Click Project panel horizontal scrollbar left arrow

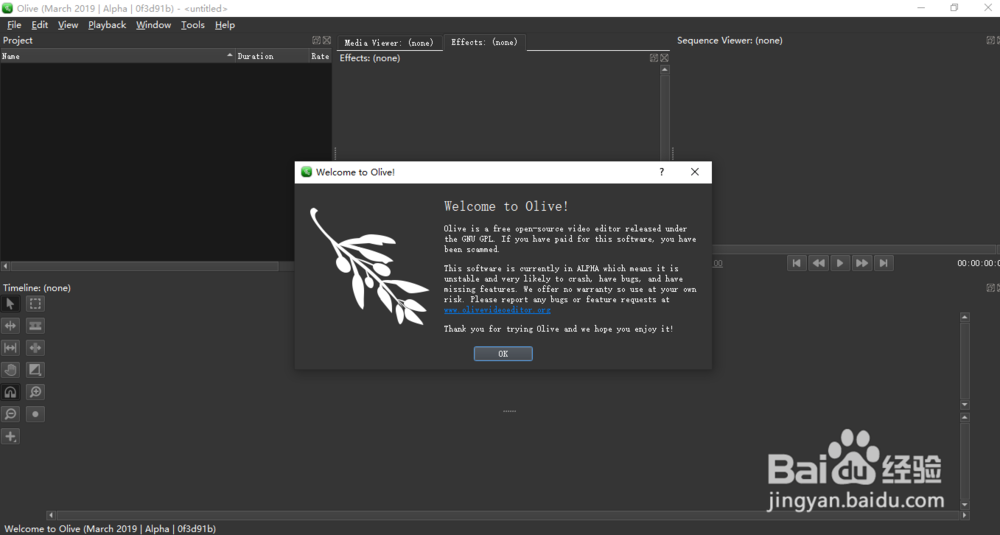6,266
